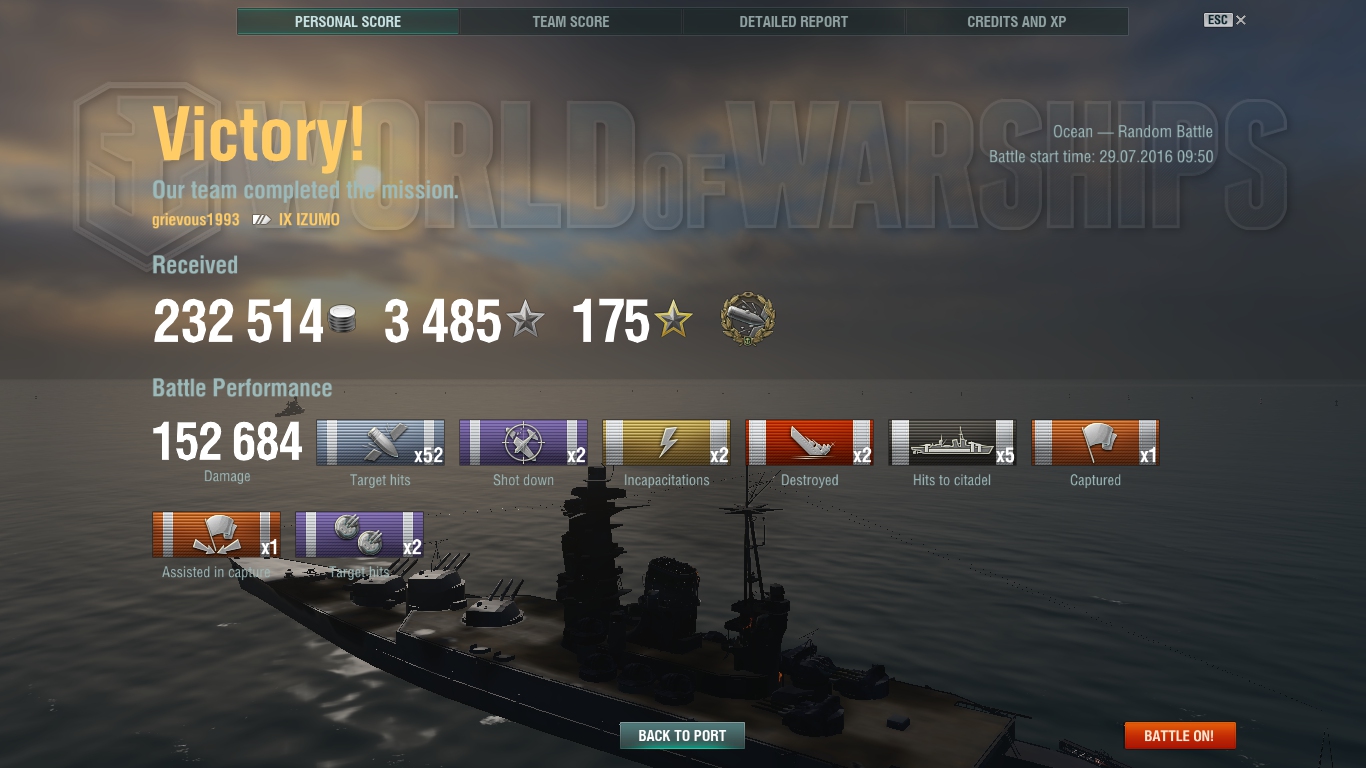Viewport: 1366px width, 768px height.
Task: Click the Assisted in capture ribbon
Action: pos(216,535)
